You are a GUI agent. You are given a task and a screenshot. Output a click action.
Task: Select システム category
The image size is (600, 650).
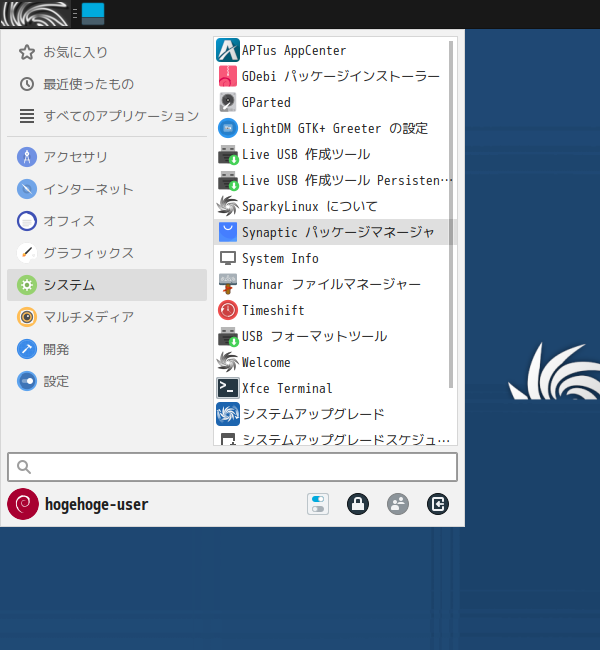107,285
